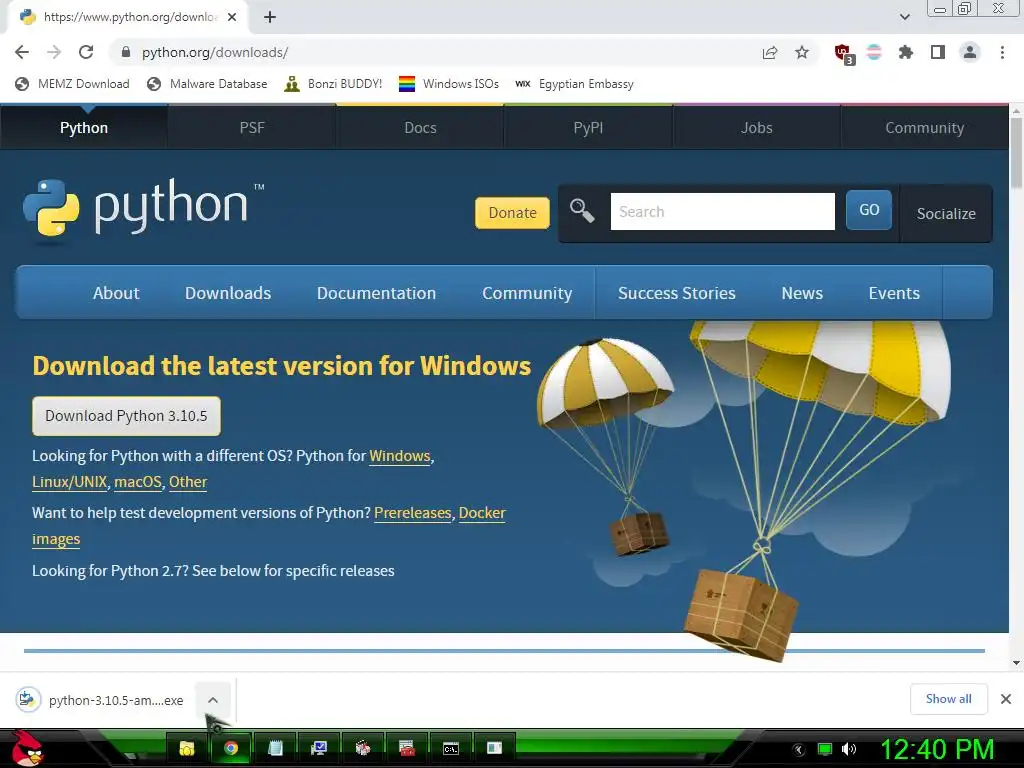Select the Python top tab
Viewport: 1024px width, 768px height.
84,127
